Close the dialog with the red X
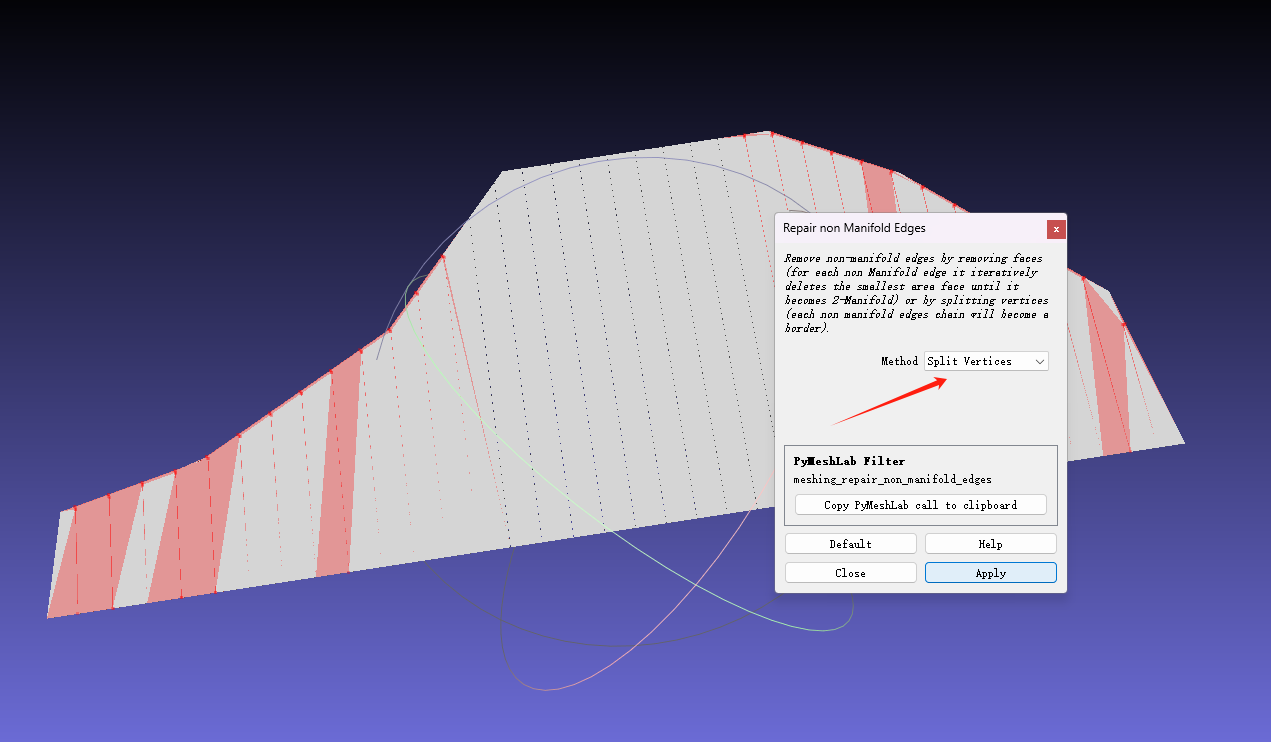 click(x=1056, y=229)
